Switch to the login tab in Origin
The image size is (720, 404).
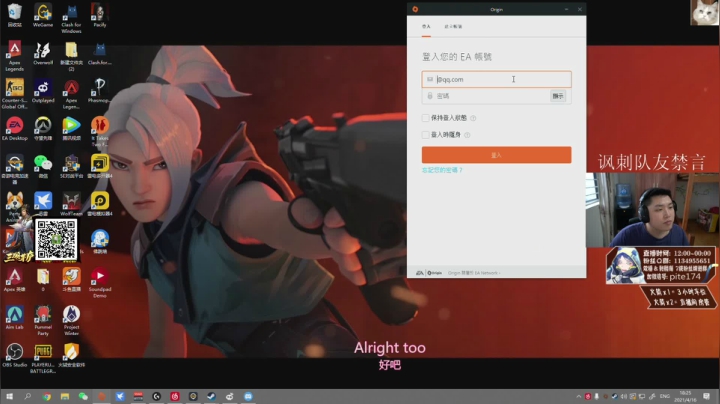(x=426, y=27)
